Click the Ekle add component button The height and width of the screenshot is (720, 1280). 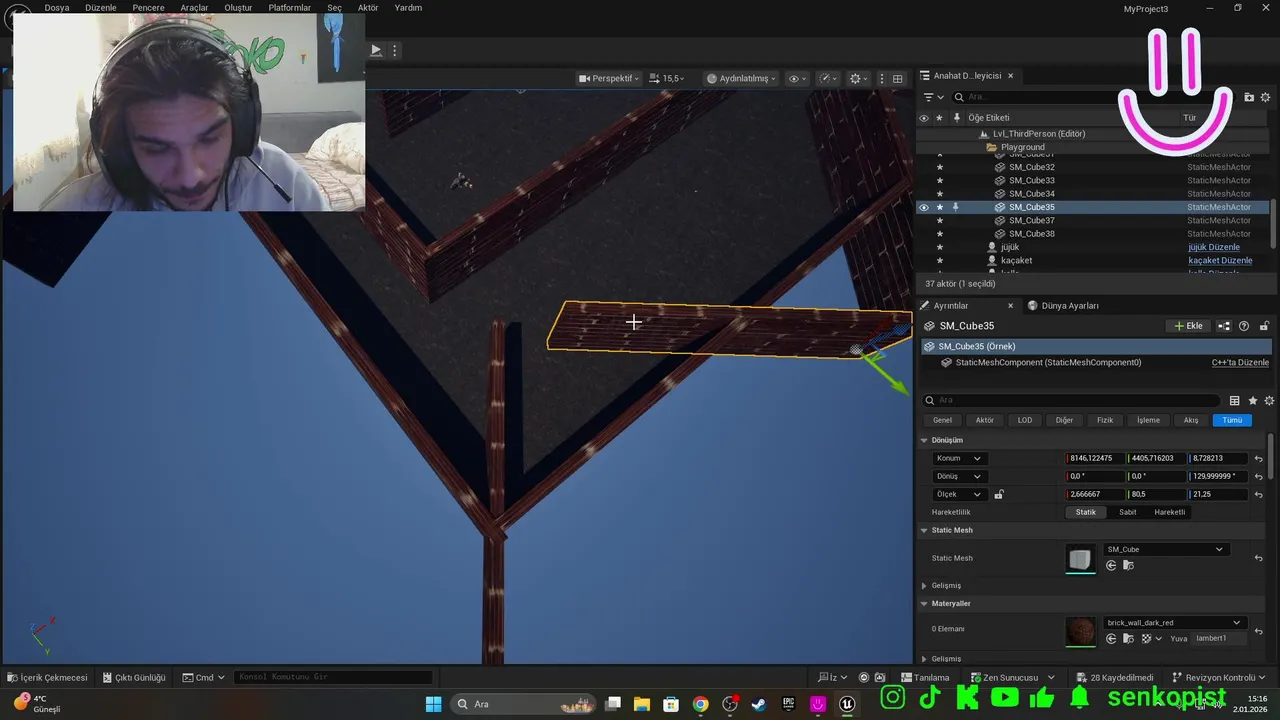[x=1188, y=326]
